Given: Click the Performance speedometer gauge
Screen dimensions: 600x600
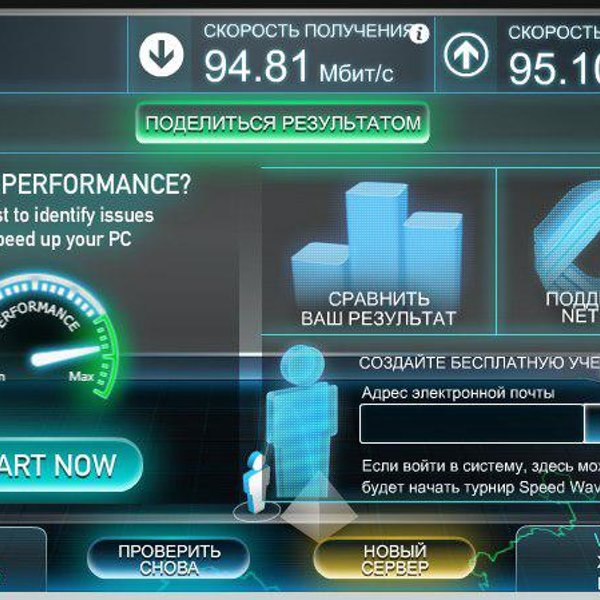Looking at the screenshot, I should click(x=52, y=337).
